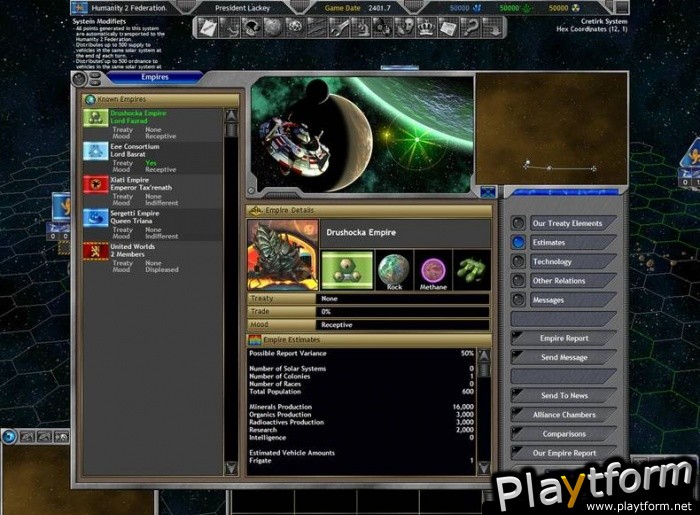Click the fourth small icon beside the minimap globe
Image resolution: width=700 pixels, height=515 pixels.
62,436
